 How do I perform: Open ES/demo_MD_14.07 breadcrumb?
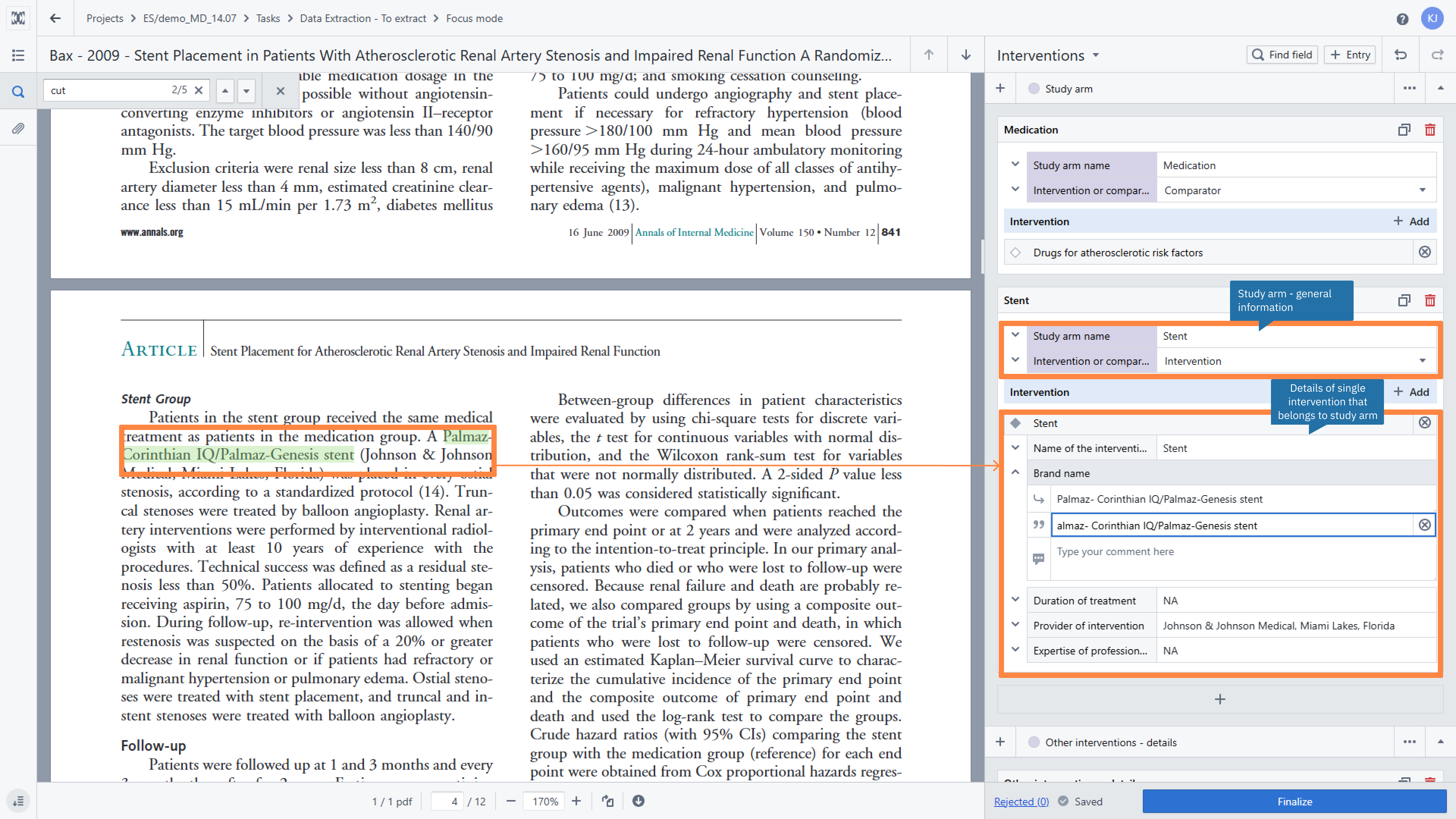tap(190, 18)
